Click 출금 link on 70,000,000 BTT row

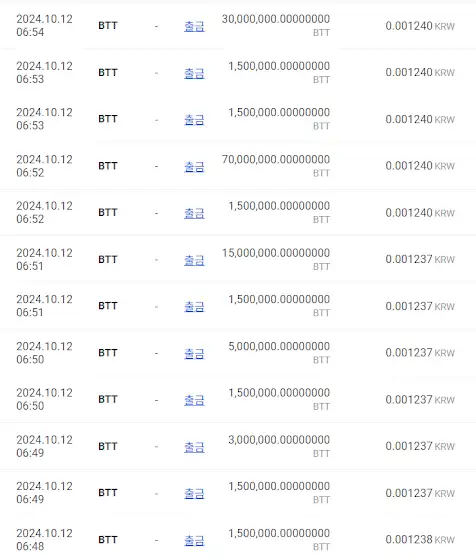pos(194,166)
